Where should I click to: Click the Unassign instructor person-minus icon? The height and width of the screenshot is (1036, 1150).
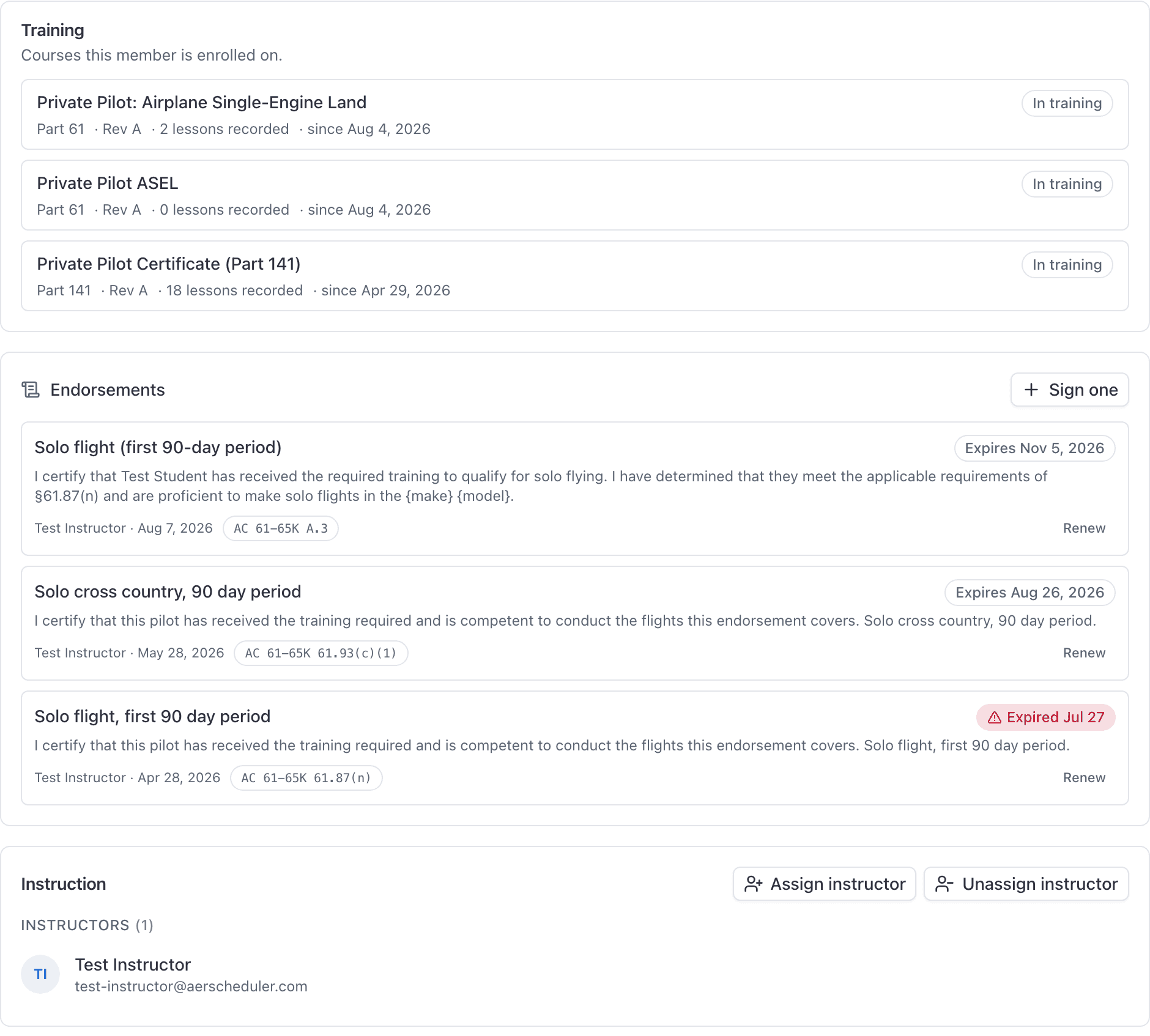(x=944, y=884)
